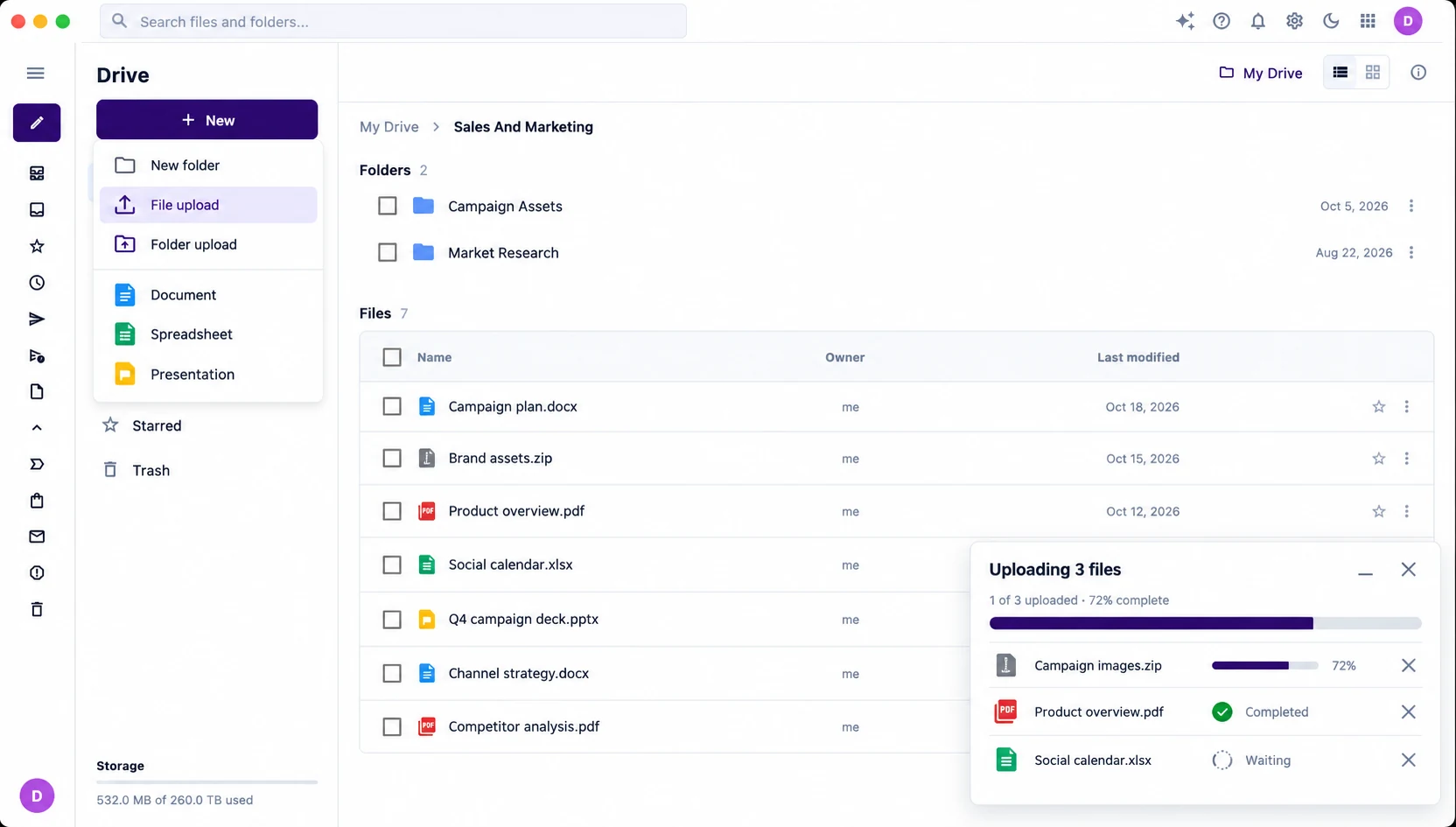Viewport: 1456px width, 827px height.
Task: Open the starred icon in left rail
Action: point(37,246)
